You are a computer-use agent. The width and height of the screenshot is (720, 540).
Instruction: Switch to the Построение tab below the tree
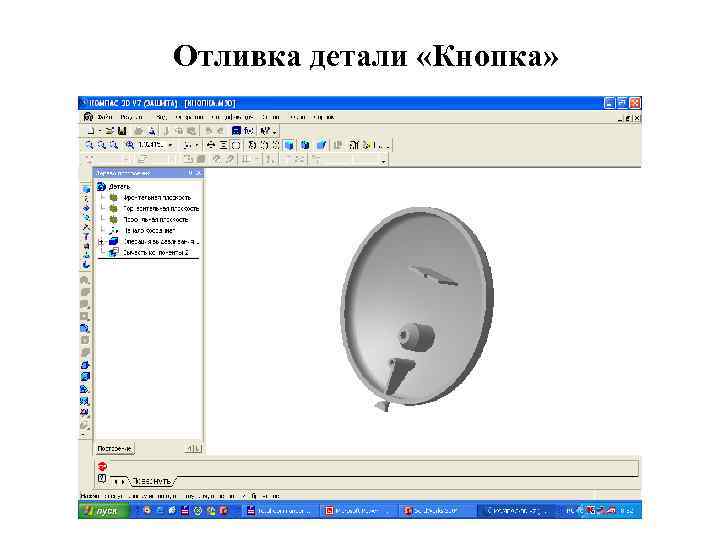(x=115, y=449)
